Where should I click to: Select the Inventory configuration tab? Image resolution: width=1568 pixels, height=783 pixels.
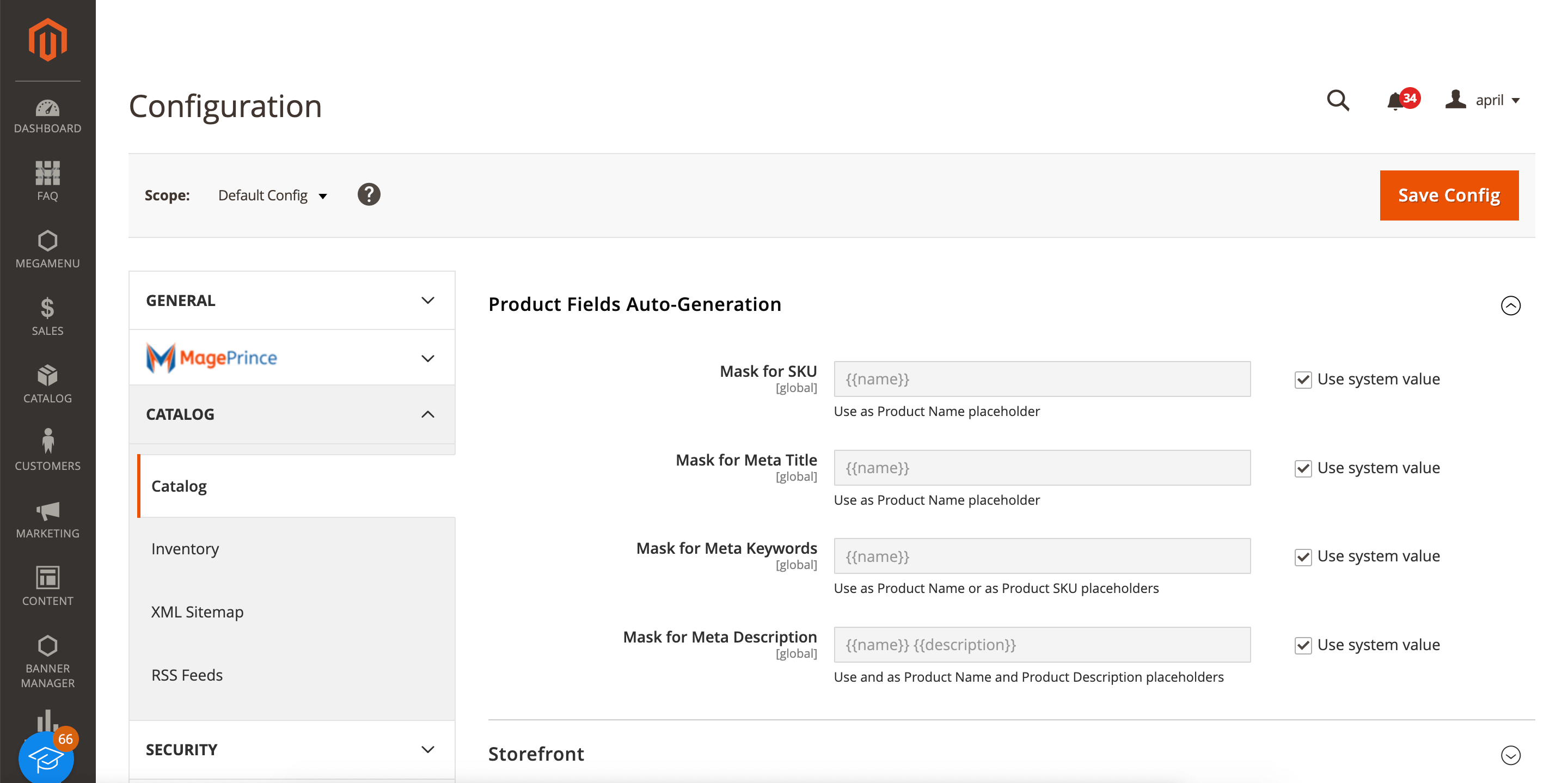pyautogui.click(x=185, y=548)
